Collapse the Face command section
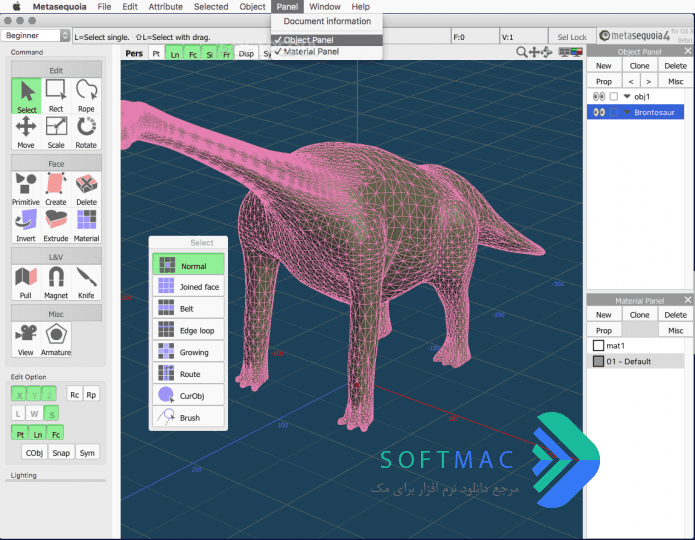The image size is (695, 540). tap(56, 164)
